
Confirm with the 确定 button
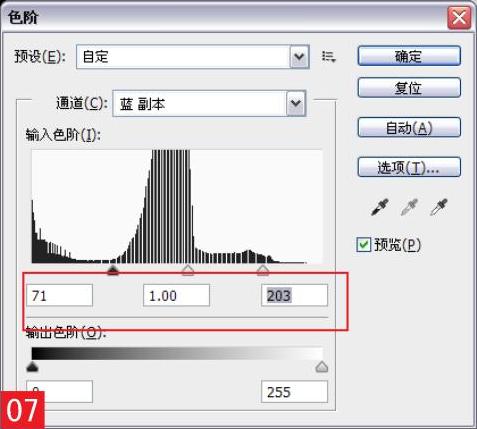409,56
